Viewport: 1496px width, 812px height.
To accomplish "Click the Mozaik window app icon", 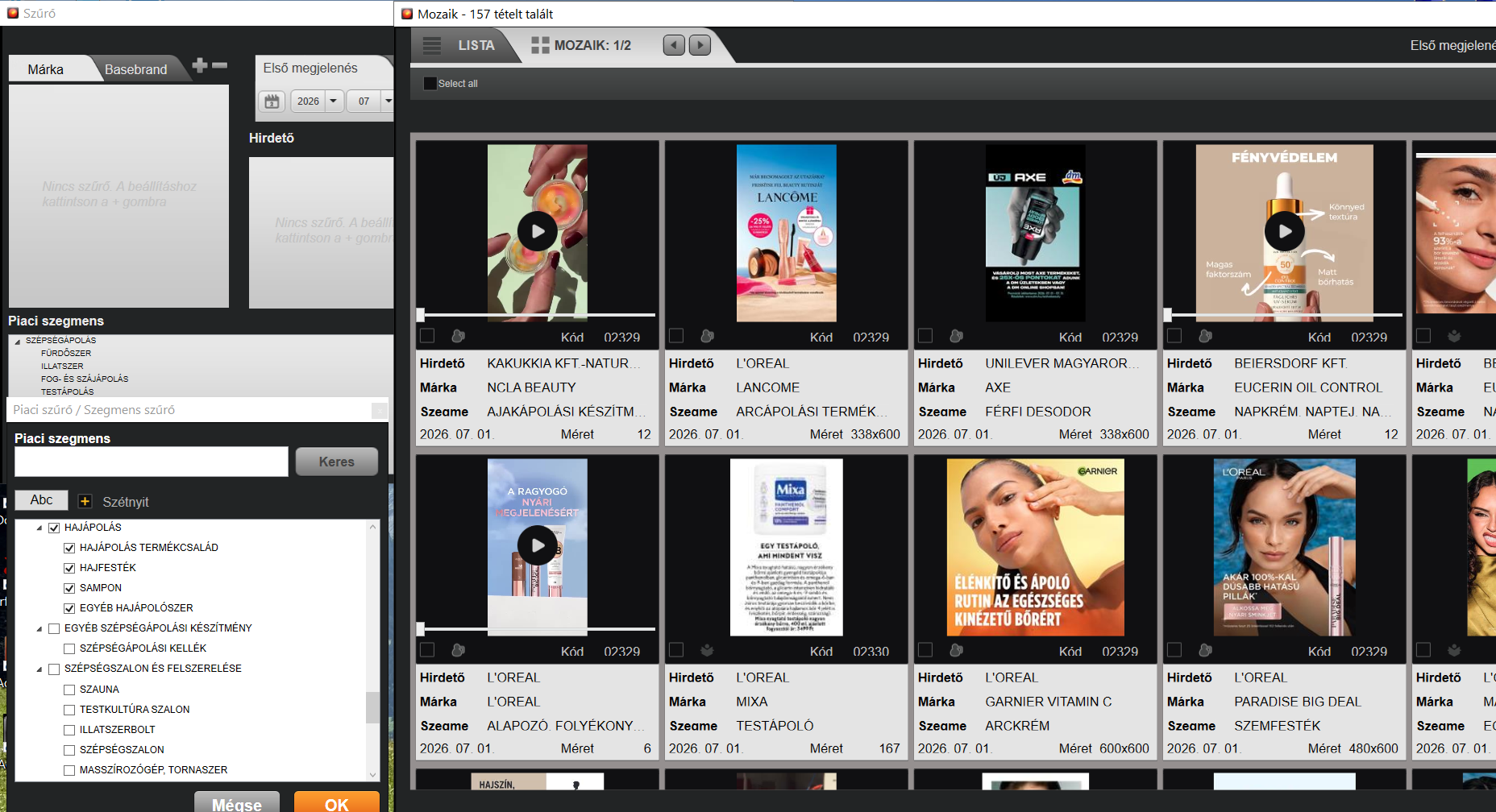I will (406, 14).
